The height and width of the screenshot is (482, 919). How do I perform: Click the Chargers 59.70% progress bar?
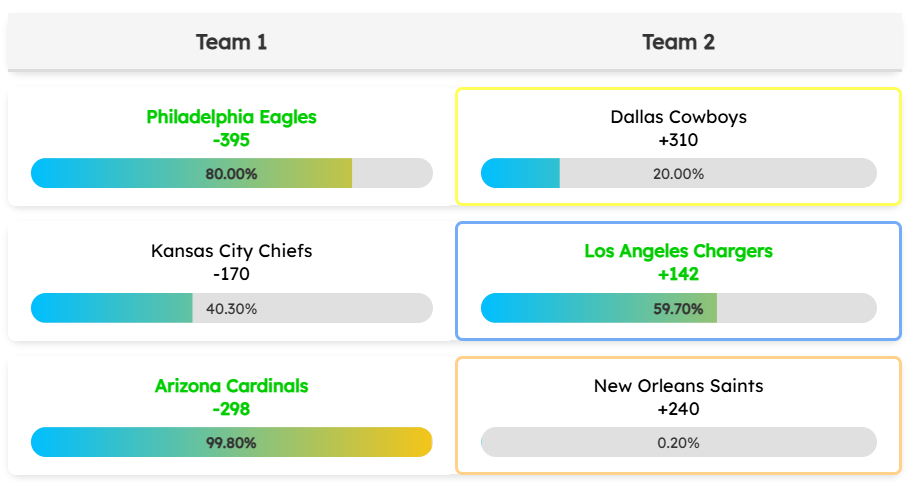coord(678,308)
